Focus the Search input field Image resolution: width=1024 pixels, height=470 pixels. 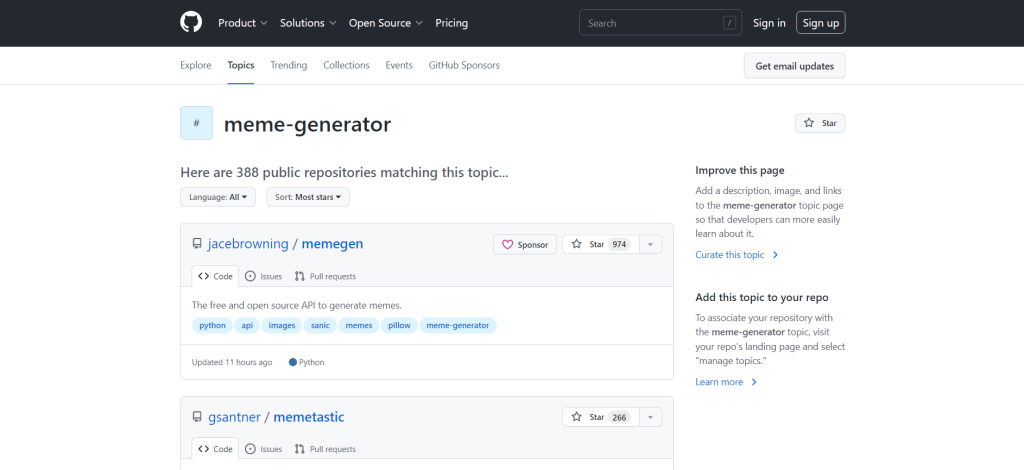click(660, 23)
